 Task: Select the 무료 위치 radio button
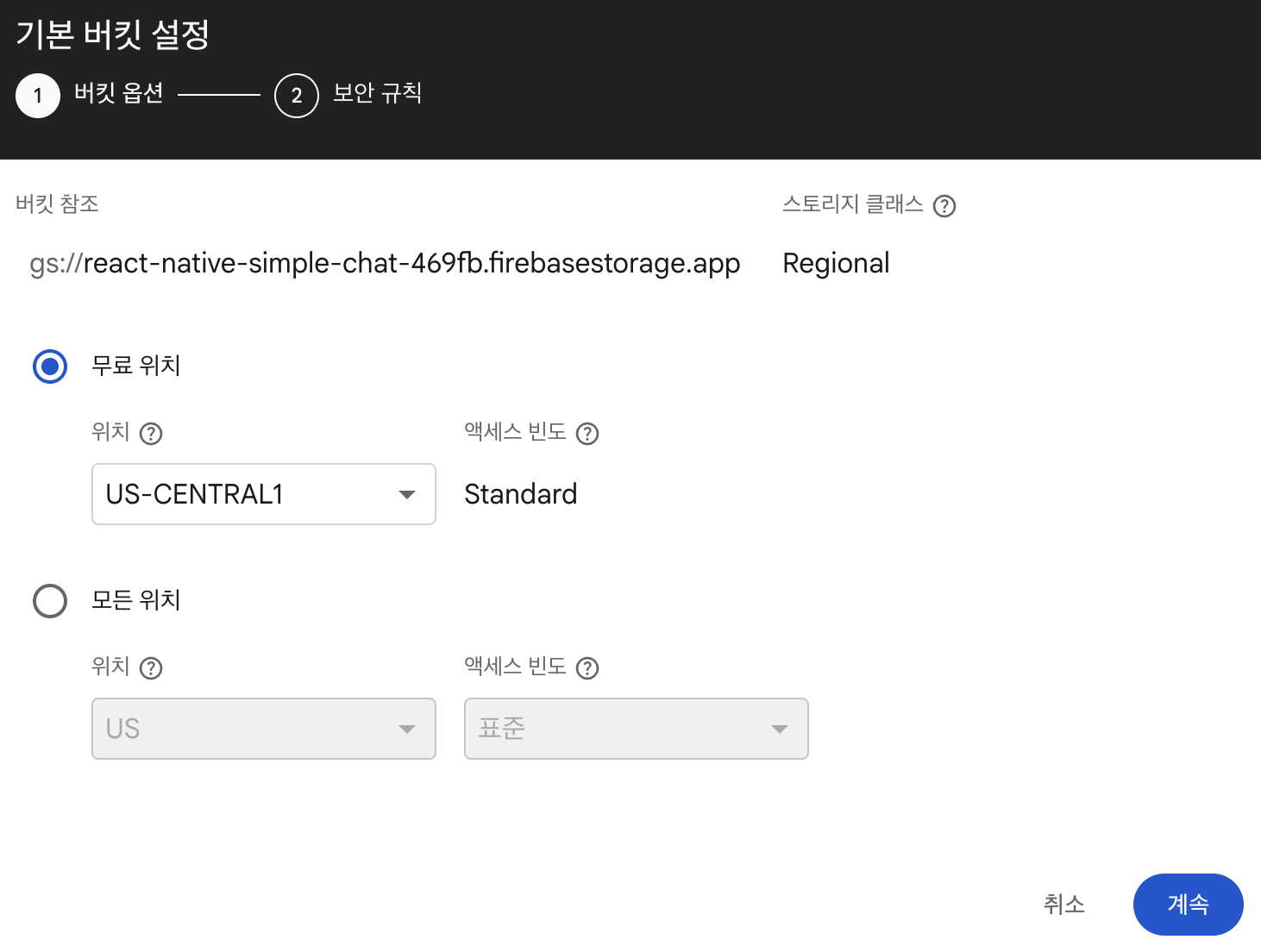(50, 366)
